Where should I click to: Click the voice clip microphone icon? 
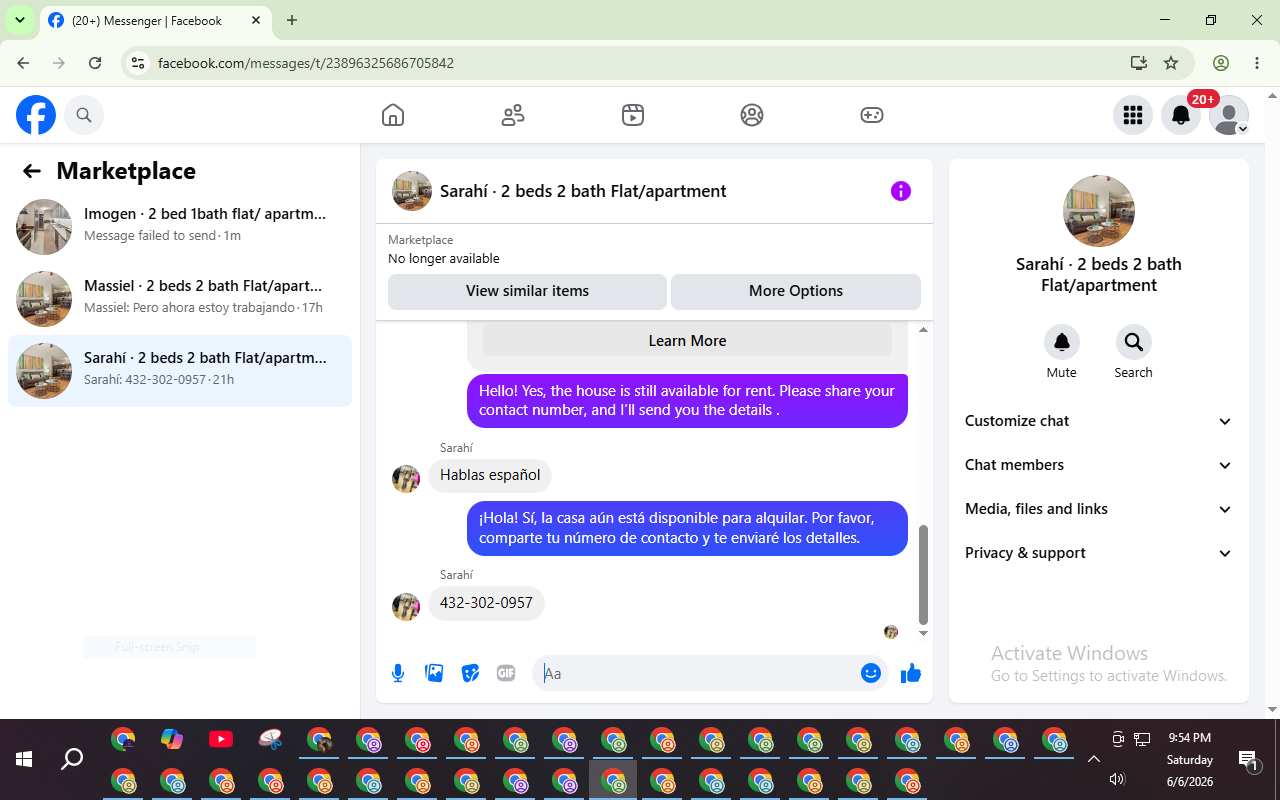(398, 673)
